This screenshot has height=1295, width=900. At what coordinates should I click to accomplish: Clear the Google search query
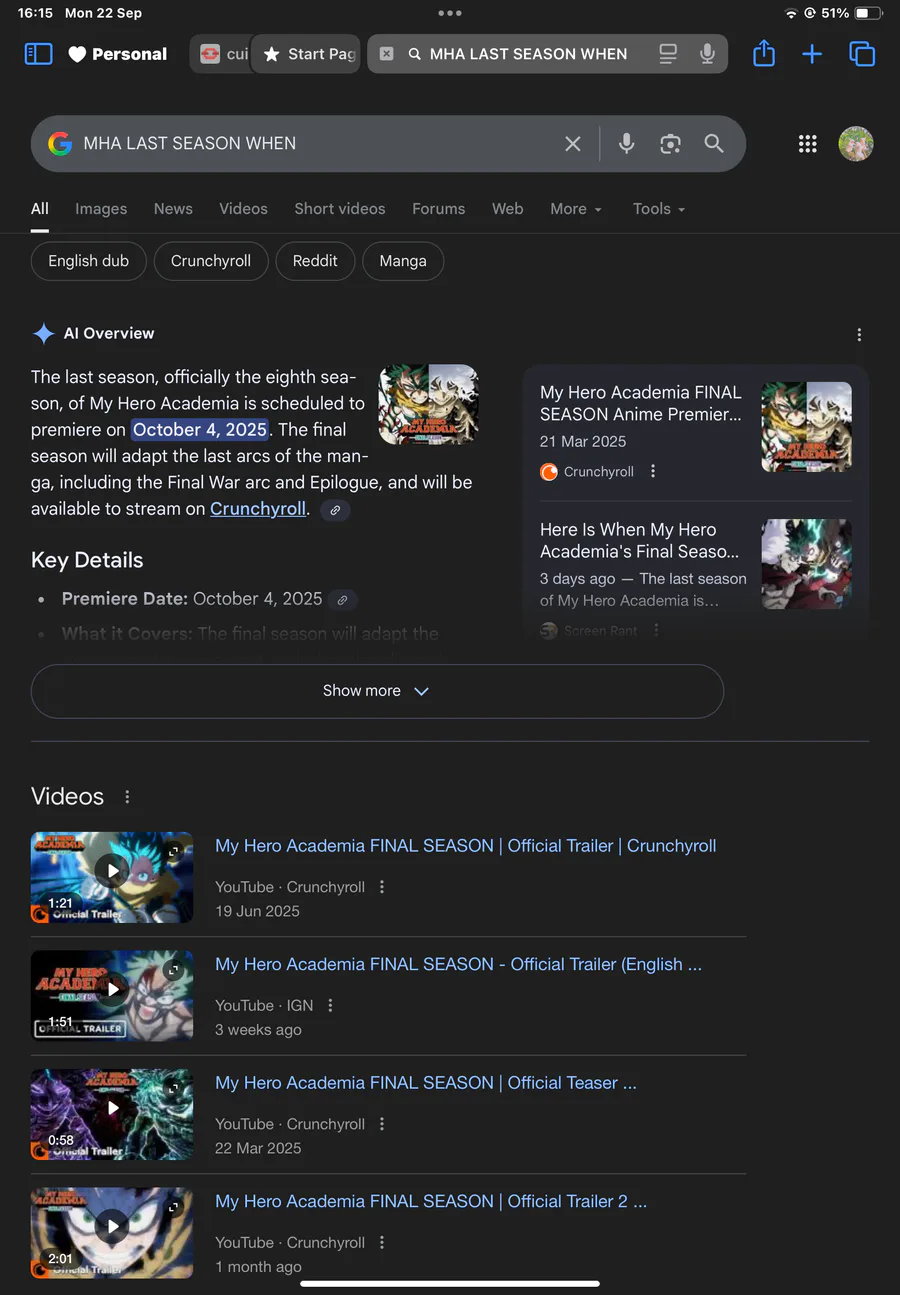click(573, 144)
